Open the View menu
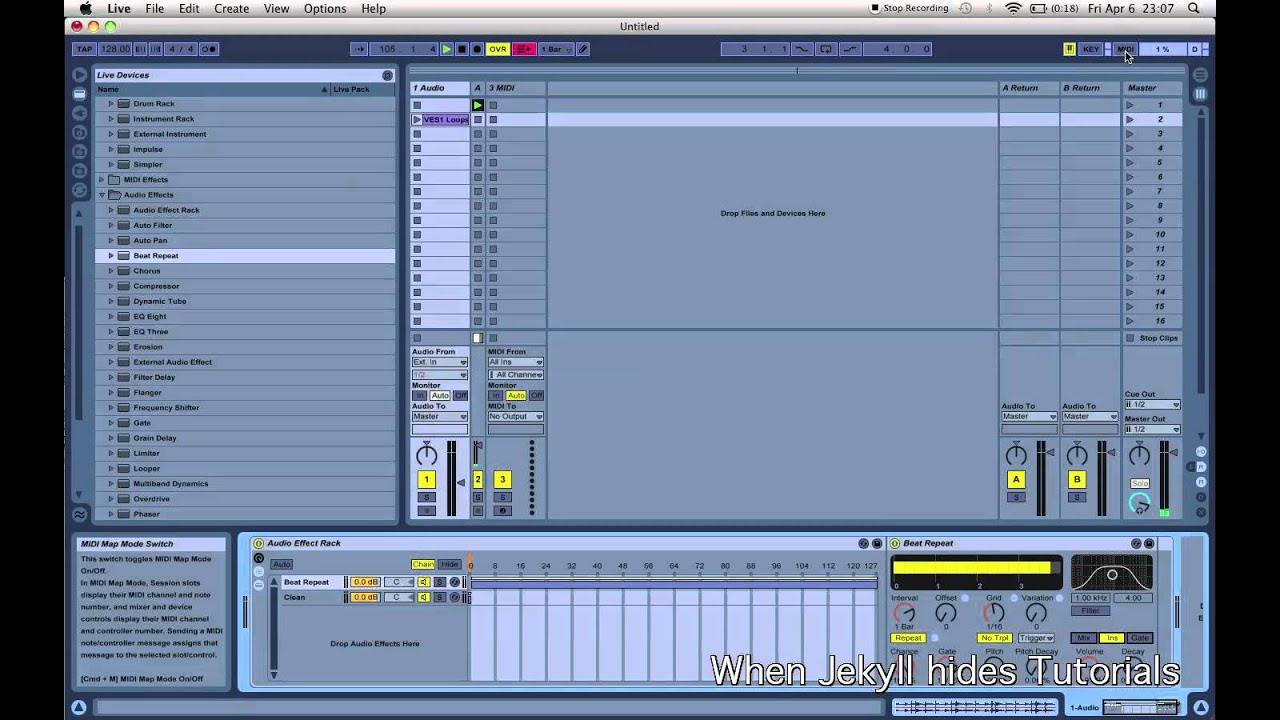The image size is (1280, 720). coord(276,8)
